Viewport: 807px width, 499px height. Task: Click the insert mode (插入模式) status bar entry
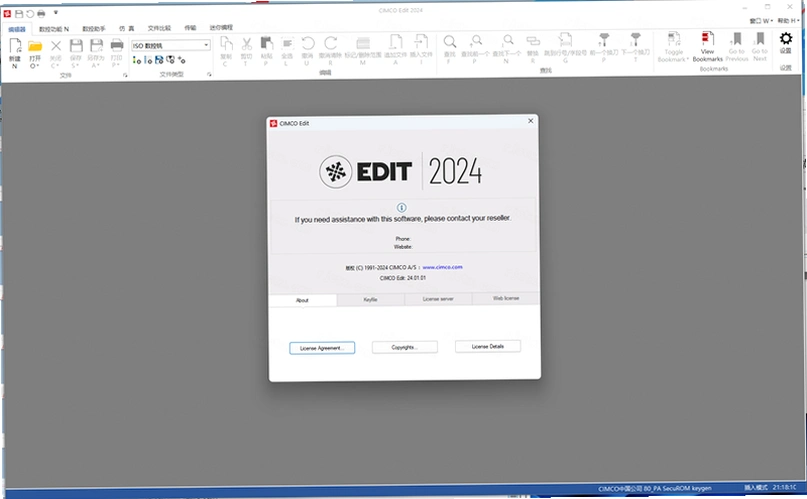point(756,487)
